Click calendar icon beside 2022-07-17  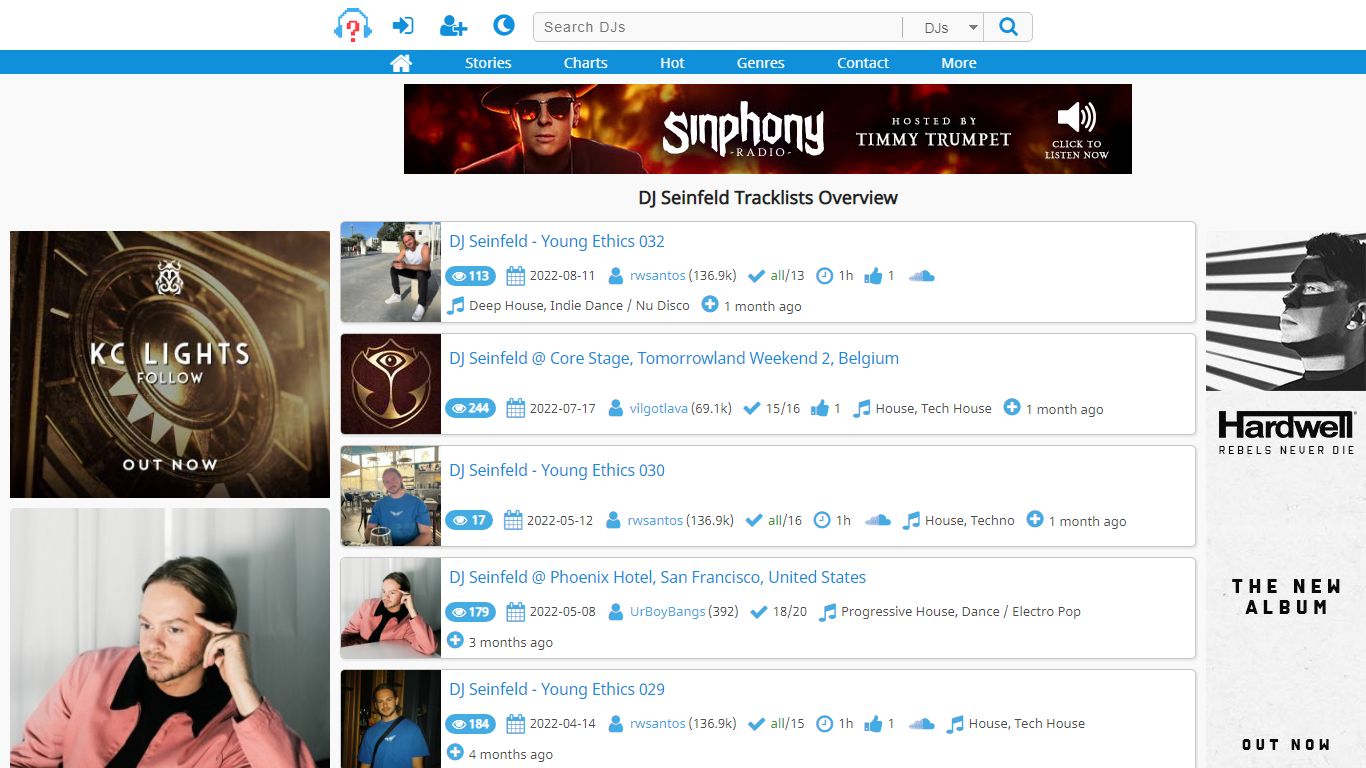pyautogui.click(x=515, y=408)
